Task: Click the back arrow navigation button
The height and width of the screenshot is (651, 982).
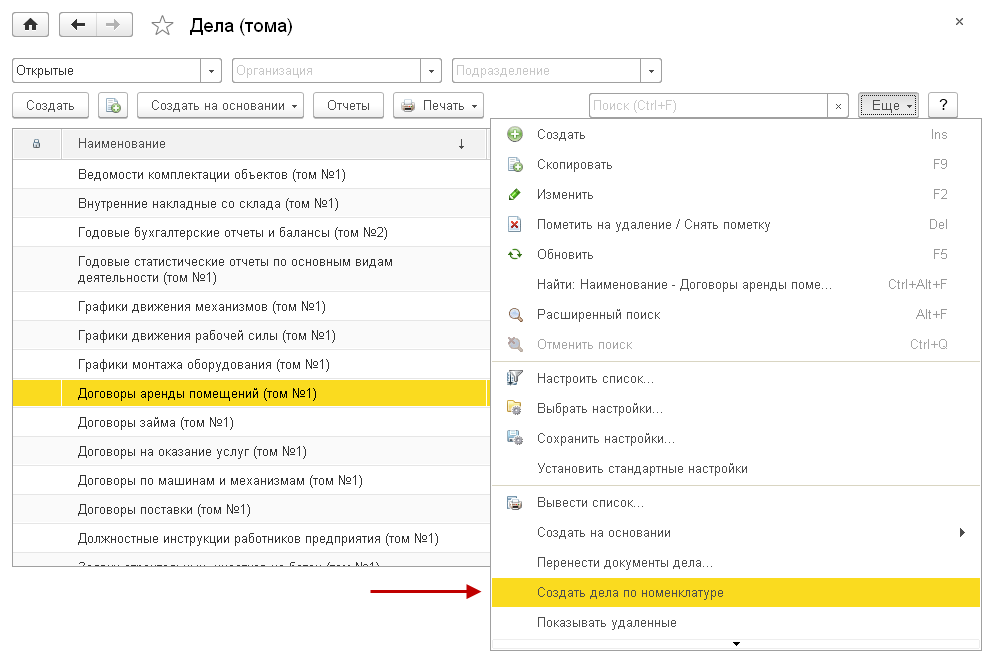Action: point(78,25)
